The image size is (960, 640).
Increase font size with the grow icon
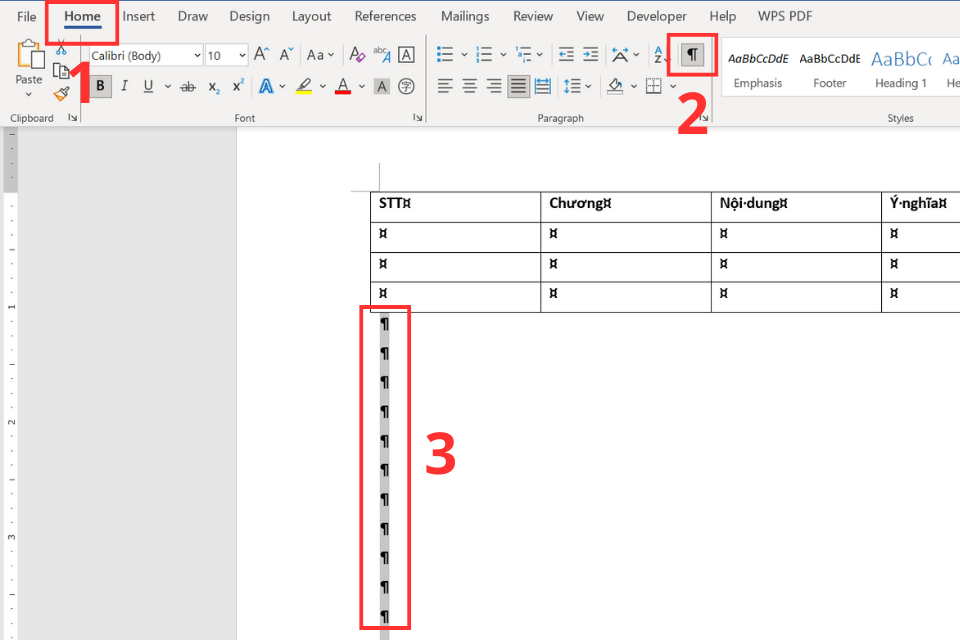coord(261,55)
